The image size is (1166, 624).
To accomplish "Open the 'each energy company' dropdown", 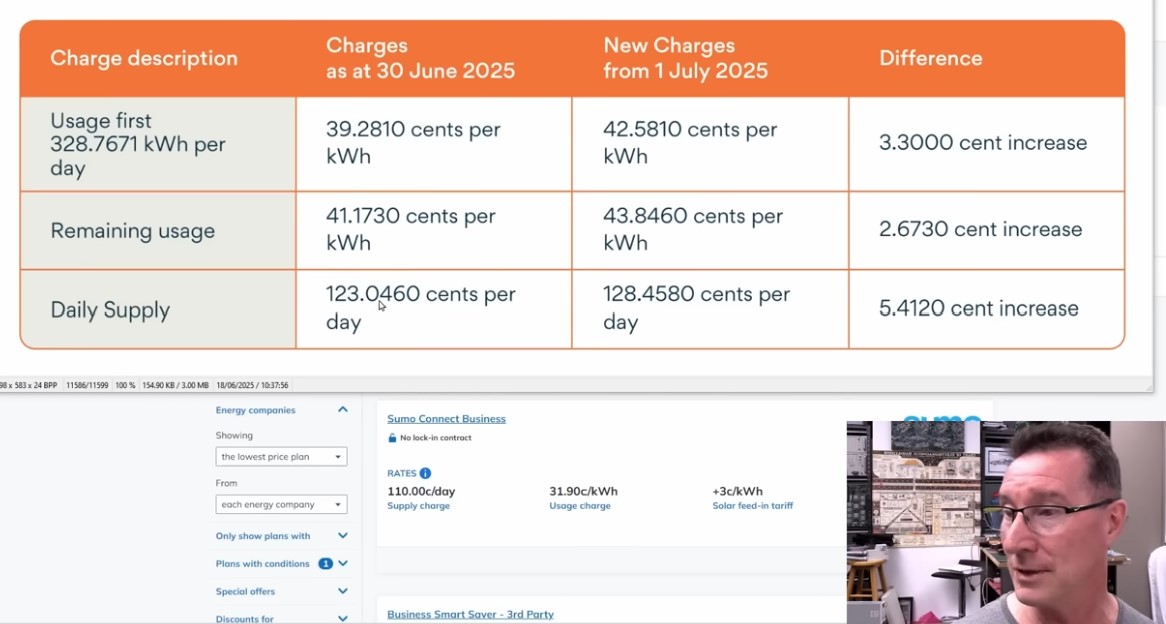I will 281,504.
